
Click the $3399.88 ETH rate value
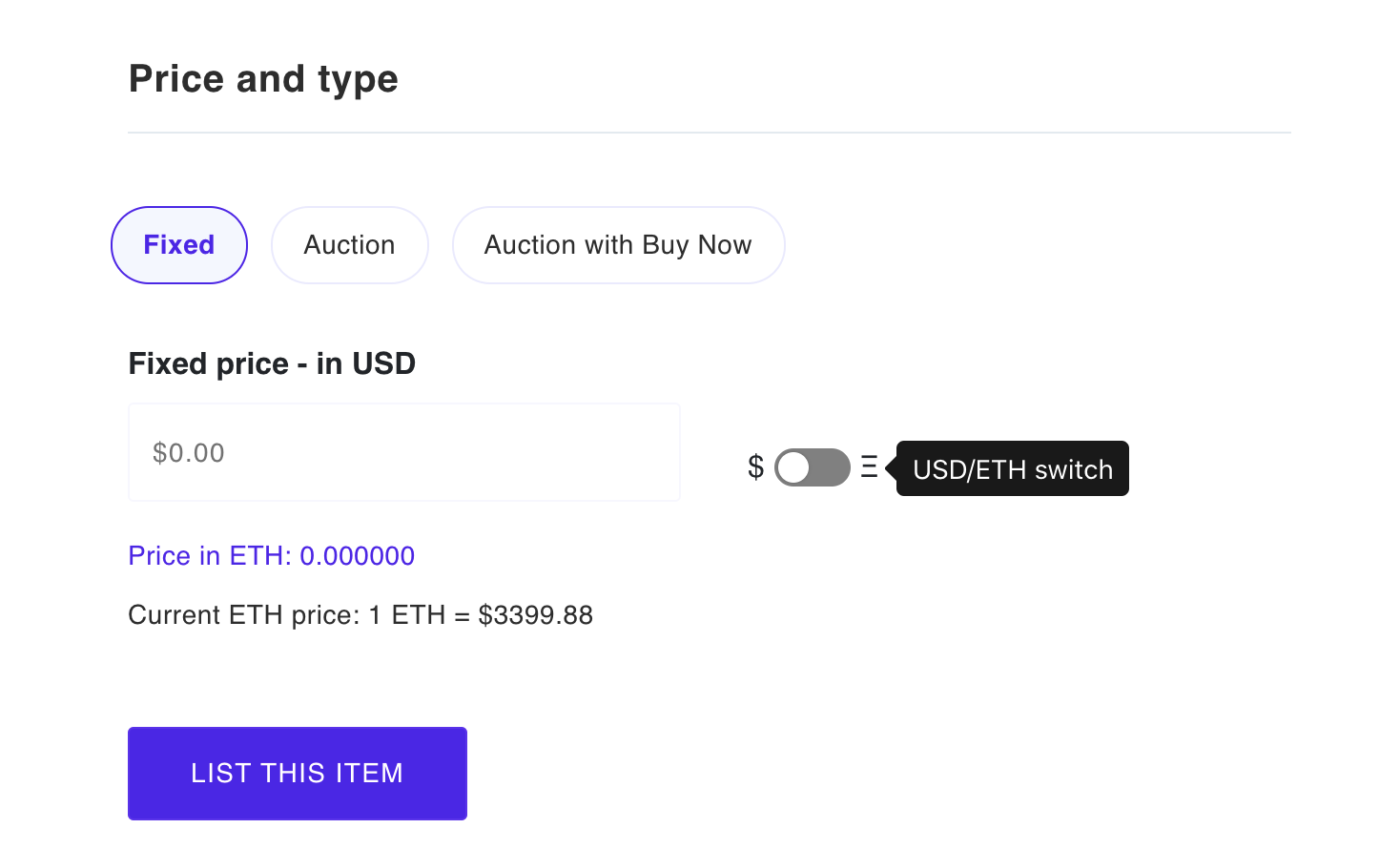536,615
